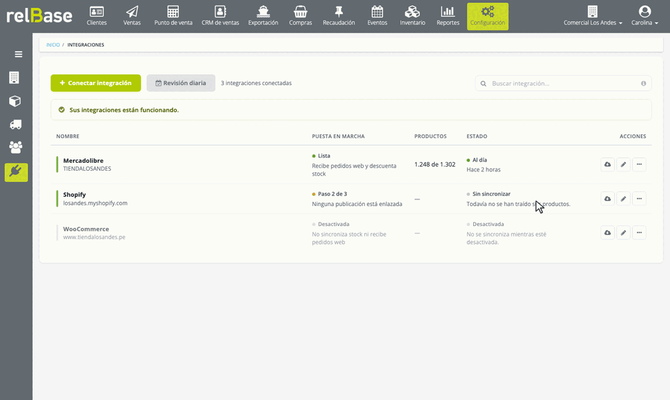Click cloud download icon for WooCommerce
670x400 pixels.
(x=607, y=232)
